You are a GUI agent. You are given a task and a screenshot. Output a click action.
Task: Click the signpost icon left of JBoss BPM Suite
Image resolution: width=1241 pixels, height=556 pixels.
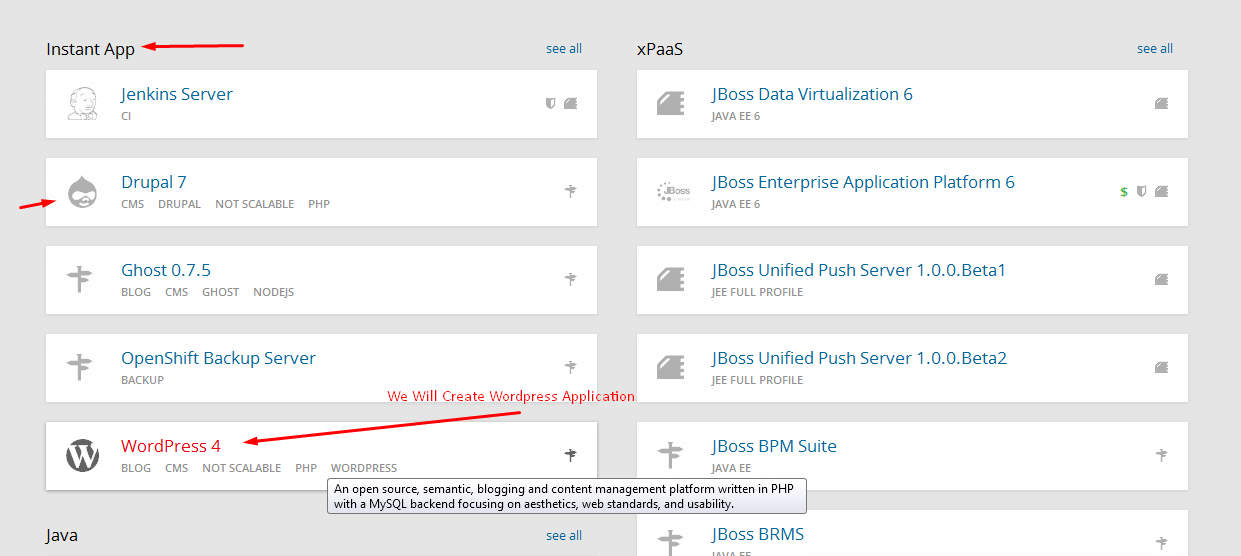(671, 455)
